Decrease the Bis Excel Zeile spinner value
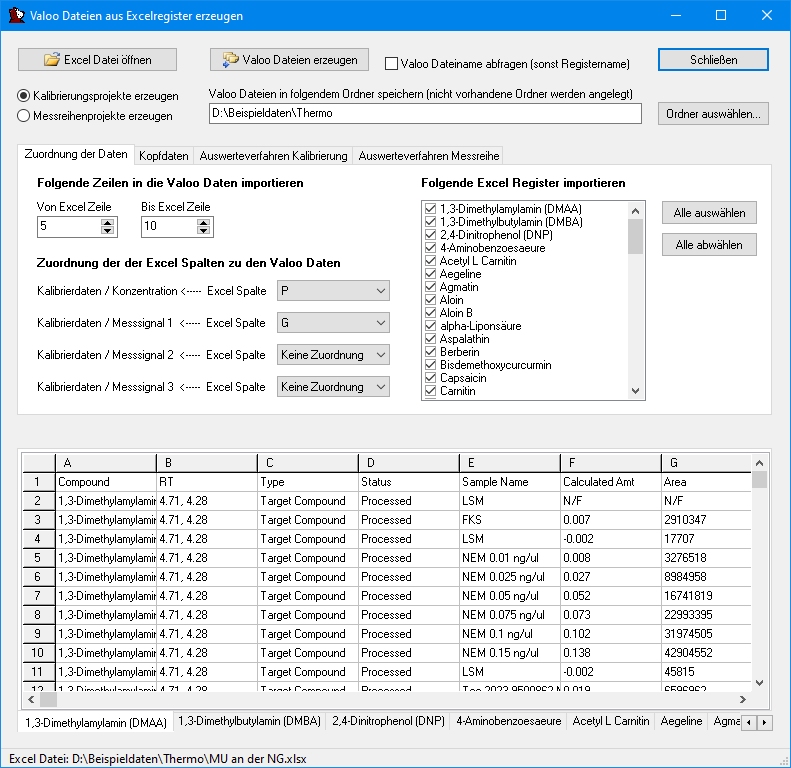 [204, 232]
